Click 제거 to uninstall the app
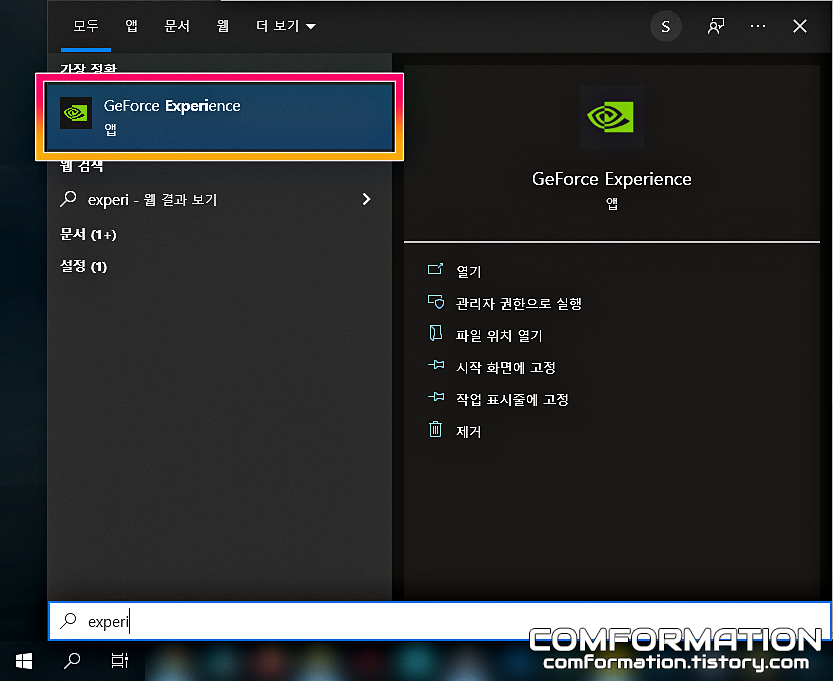 pyautogui.click(x=468, y=431)
